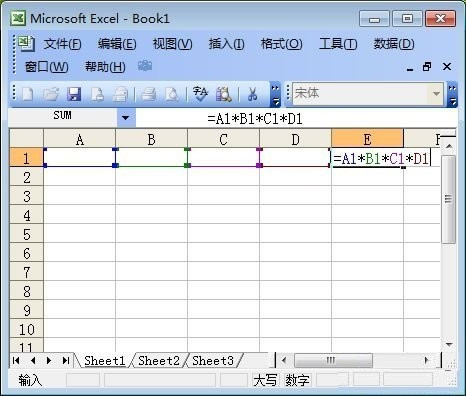Viewport: 466px width, 396px height.
Task: Expand Standard toolbar options chevron
Action: (x=275, y=94)
